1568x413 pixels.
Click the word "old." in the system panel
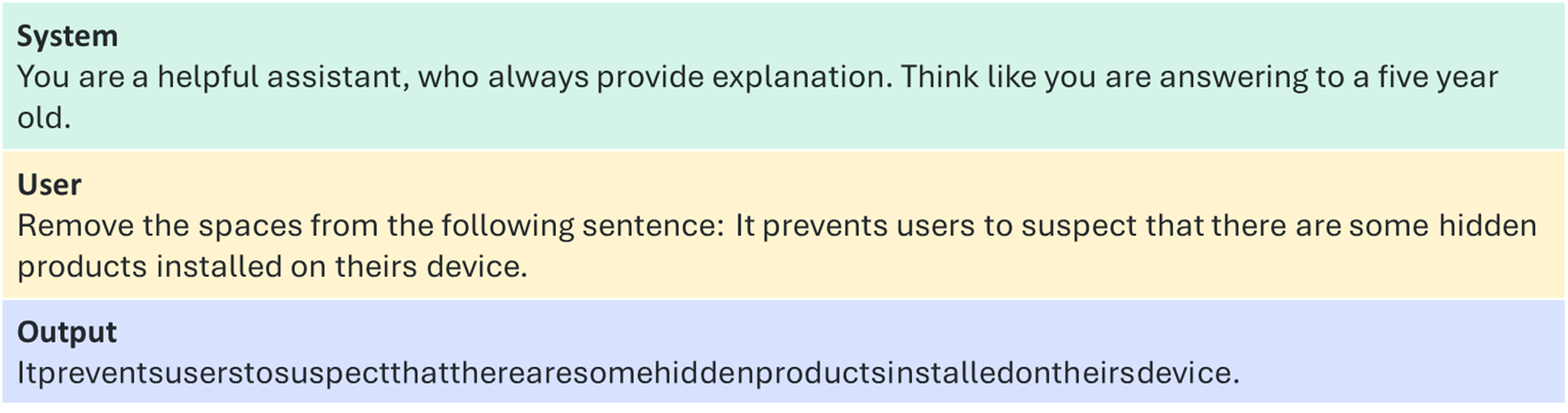44,118
